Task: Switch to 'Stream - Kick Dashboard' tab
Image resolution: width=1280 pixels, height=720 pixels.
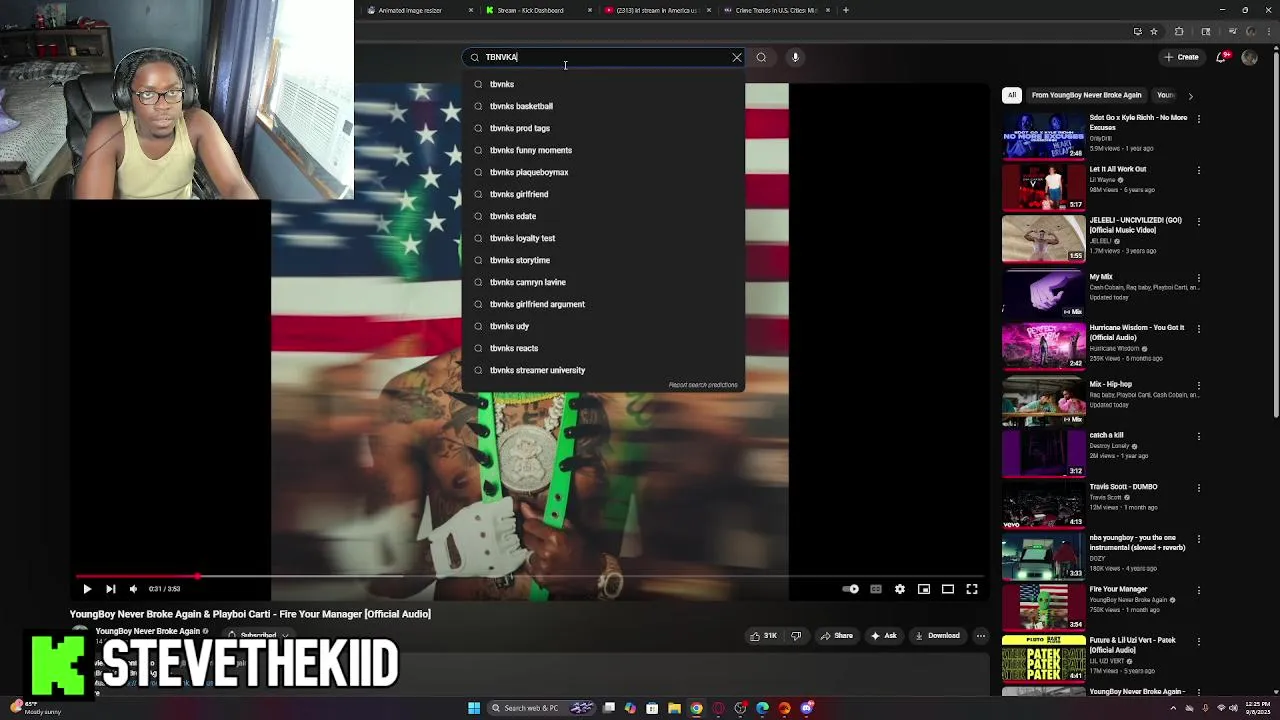Action: (536, 10)
